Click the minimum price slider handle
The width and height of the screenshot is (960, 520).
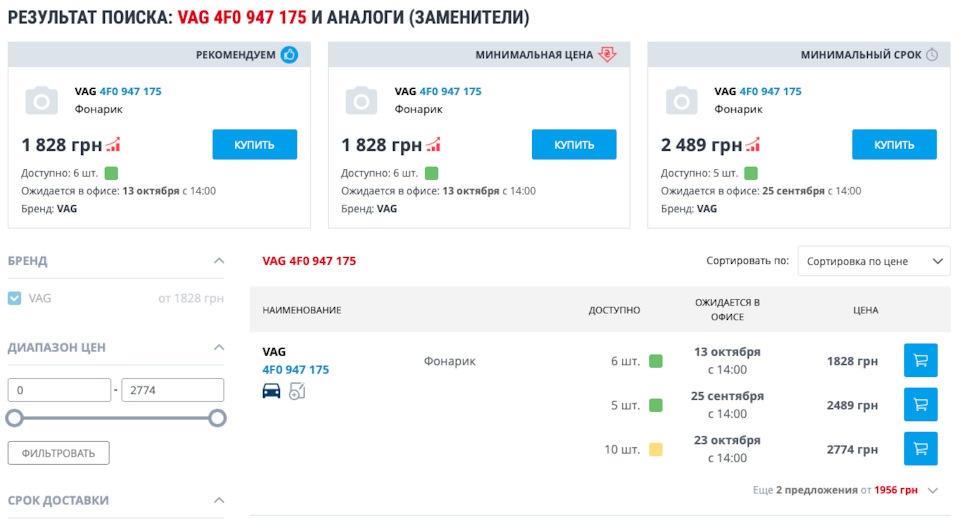click(x=14, y=418)
